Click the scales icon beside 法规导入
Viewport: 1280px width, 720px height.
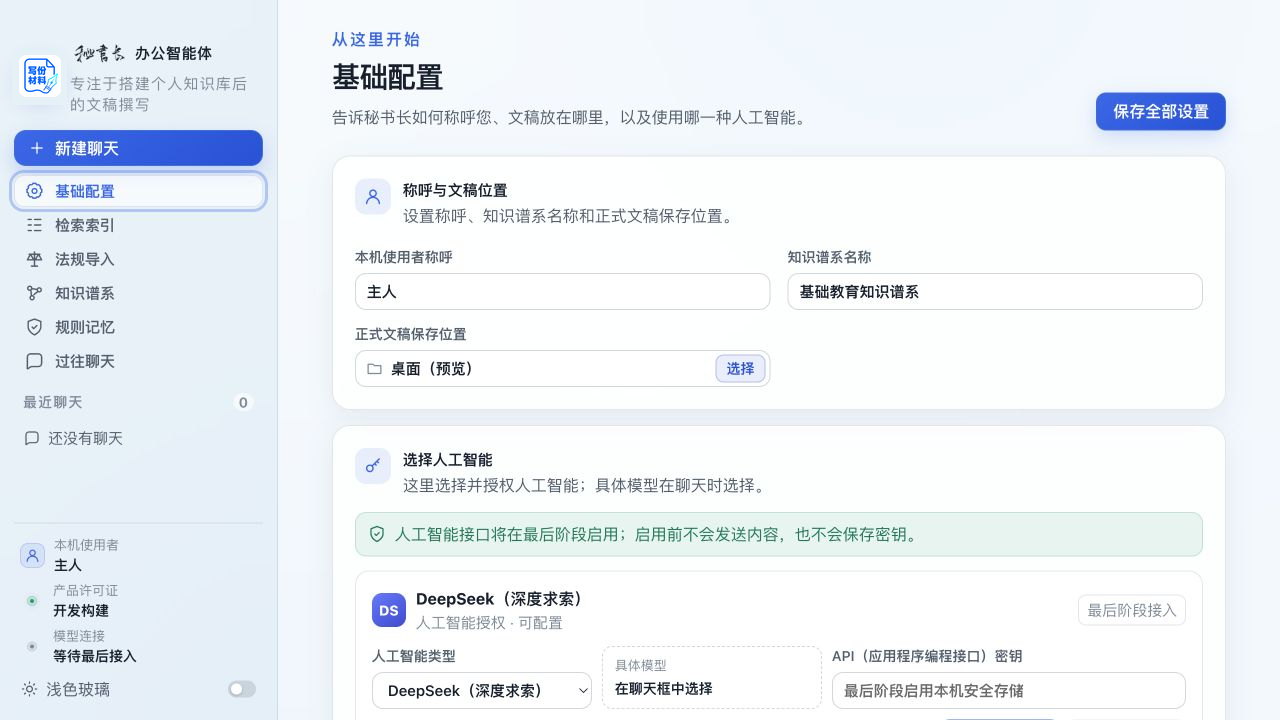point(34,259)
